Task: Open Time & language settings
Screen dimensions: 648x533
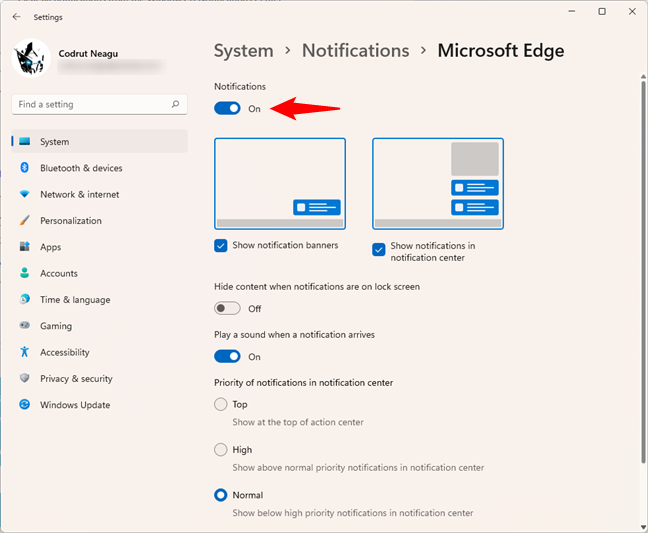Action: click(x=100, y=300)
